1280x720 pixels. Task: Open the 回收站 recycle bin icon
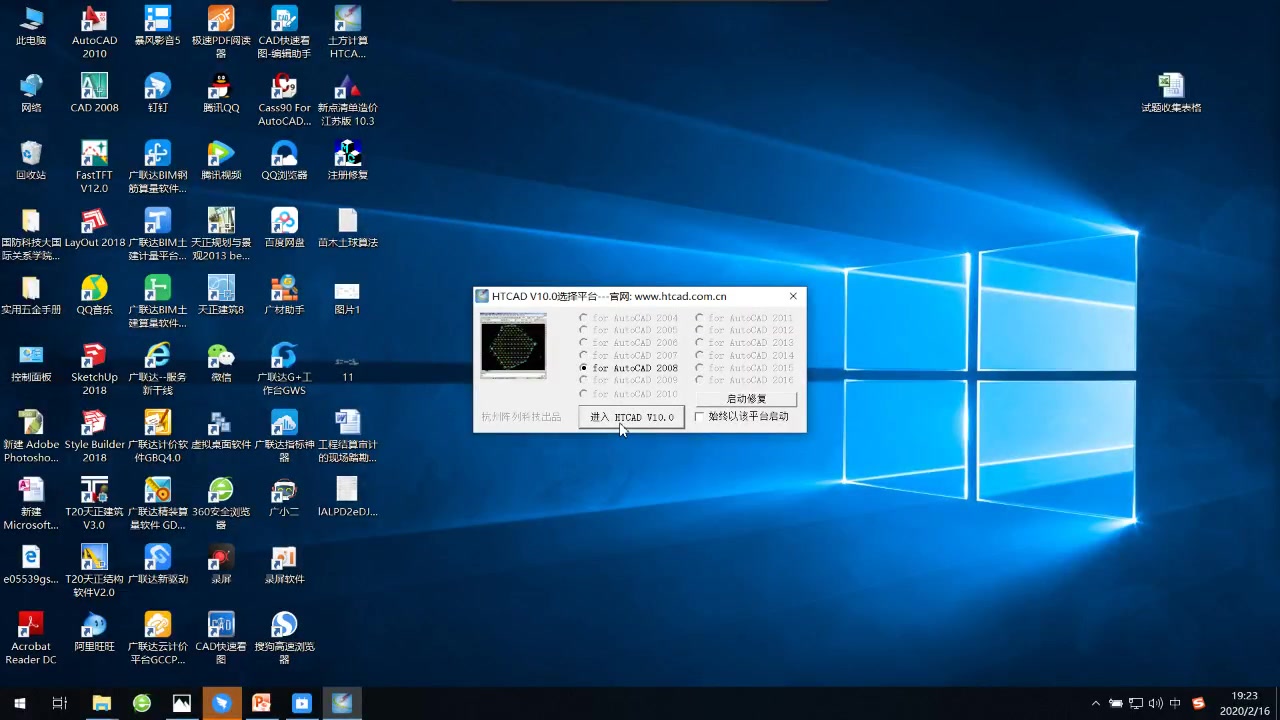click(x=31, y=160)
